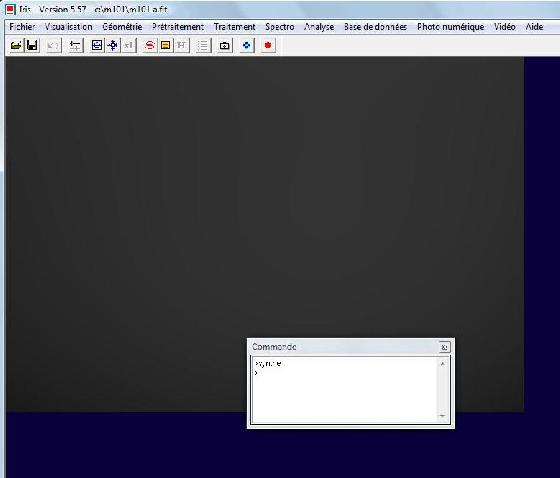
Task: Open the threshold sliders toolbar icon
Action: click(x=75, y=45)
